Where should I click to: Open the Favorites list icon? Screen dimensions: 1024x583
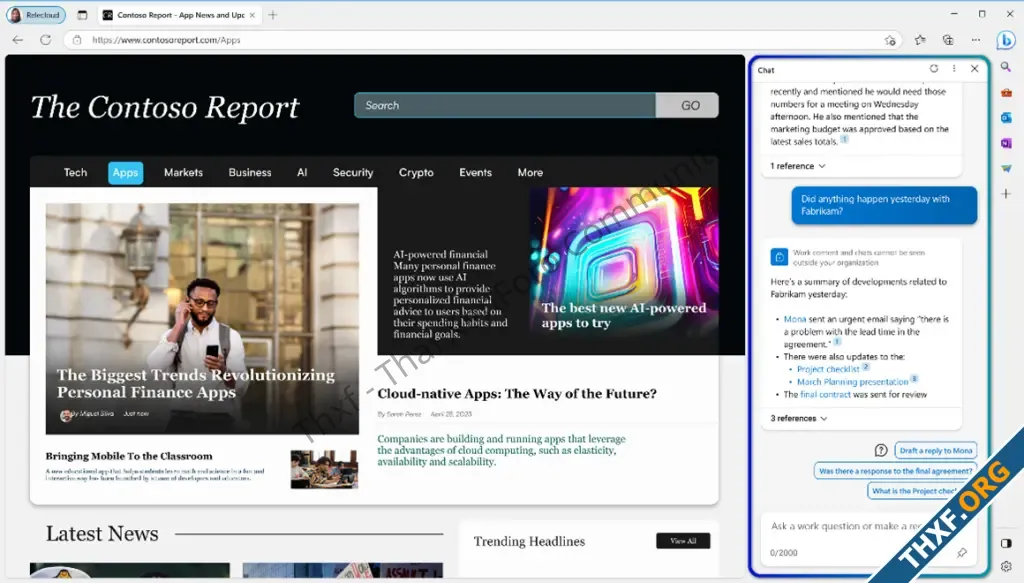click(x=920, y=40)
